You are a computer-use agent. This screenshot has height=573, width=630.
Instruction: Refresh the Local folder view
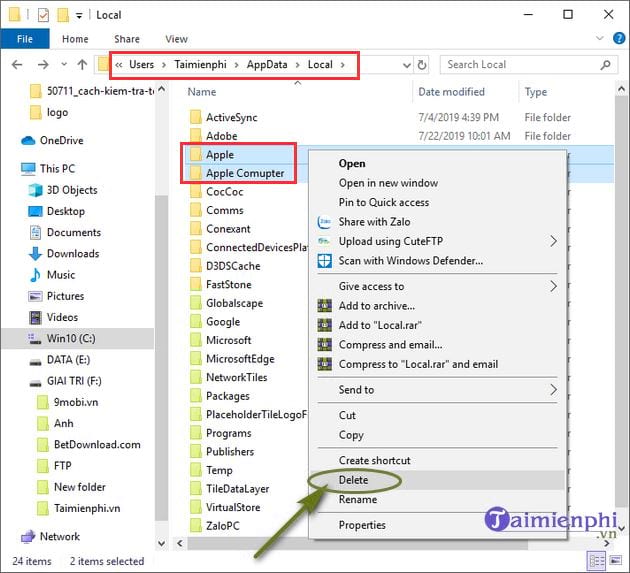(x=421, y=65)
